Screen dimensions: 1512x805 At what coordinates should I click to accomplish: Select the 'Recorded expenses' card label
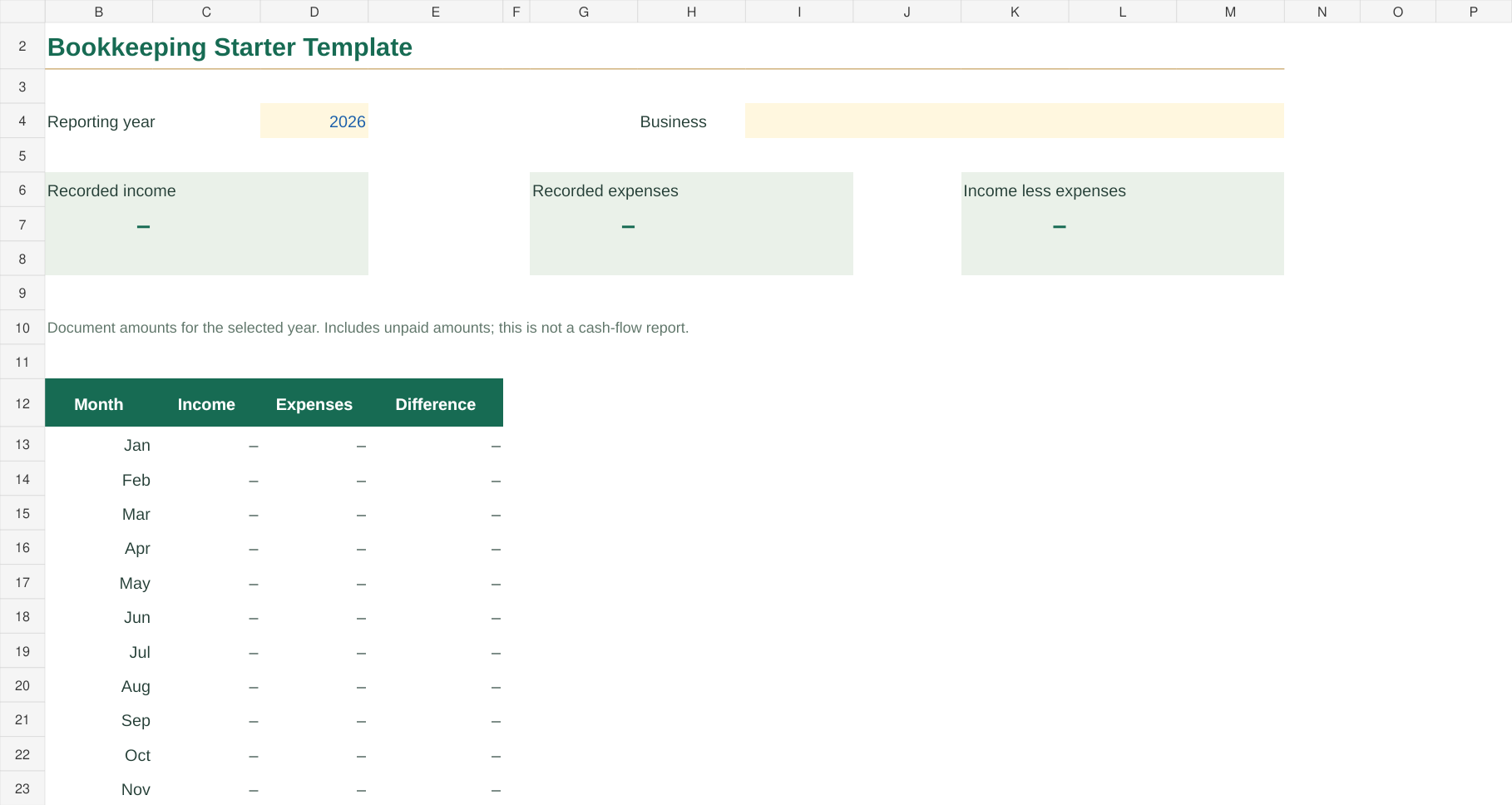[x=605, y=190]
